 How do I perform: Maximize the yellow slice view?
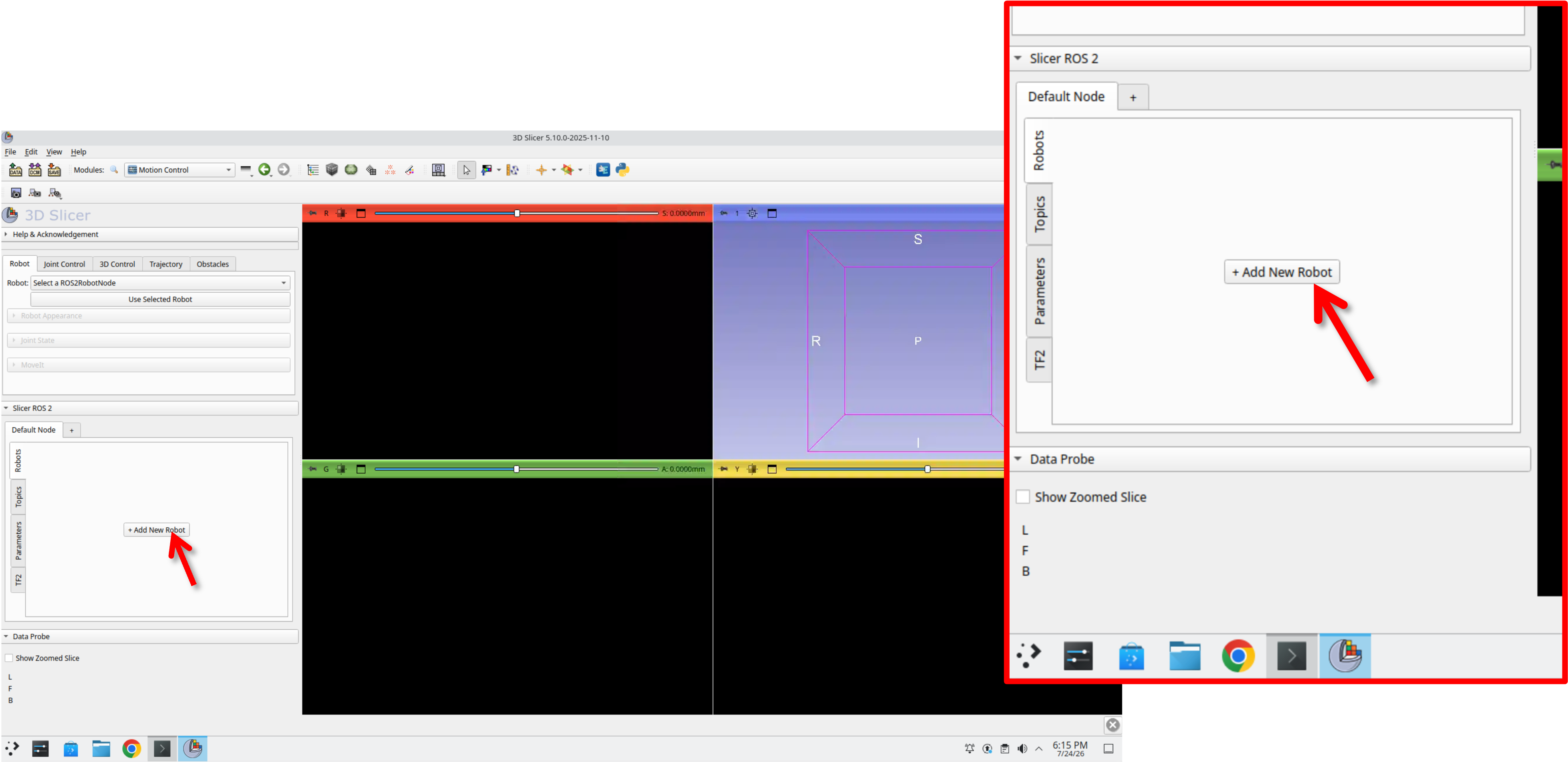pos(772,469)
